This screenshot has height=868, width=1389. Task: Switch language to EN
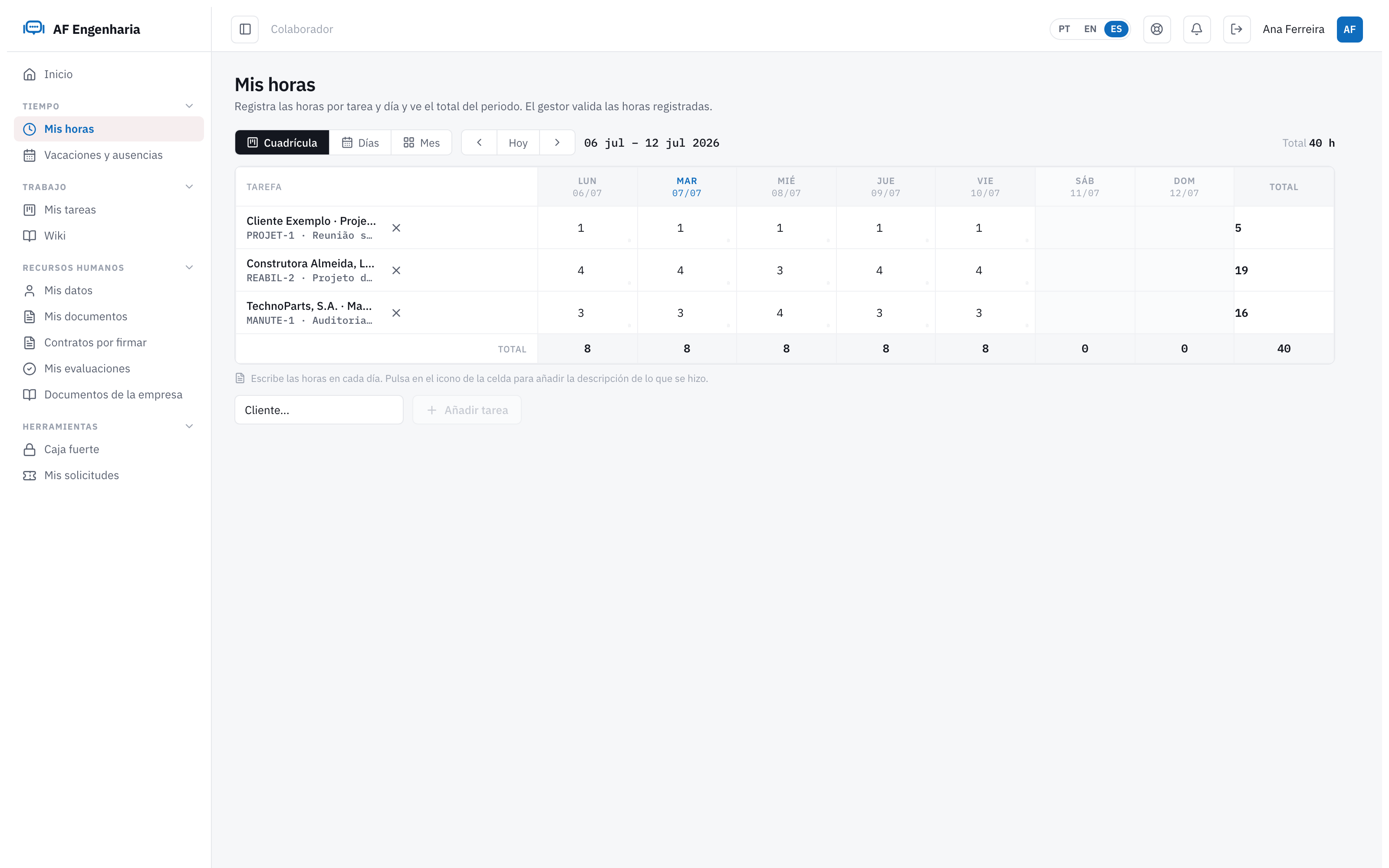pyautogui.click(x=1090, y=29)
